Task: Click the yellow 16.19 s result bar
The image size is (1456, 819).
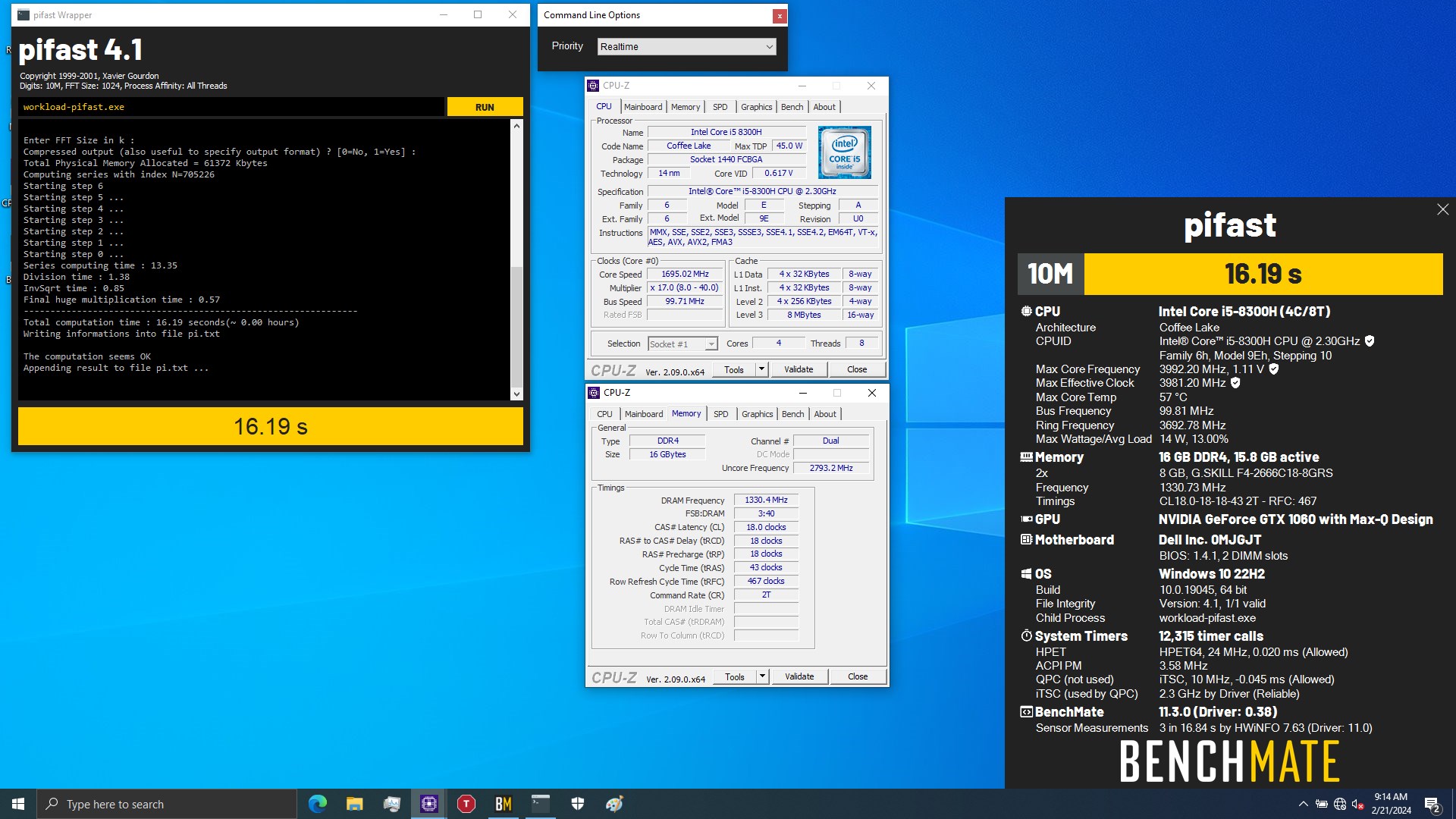Action: [x=271, y=426]
